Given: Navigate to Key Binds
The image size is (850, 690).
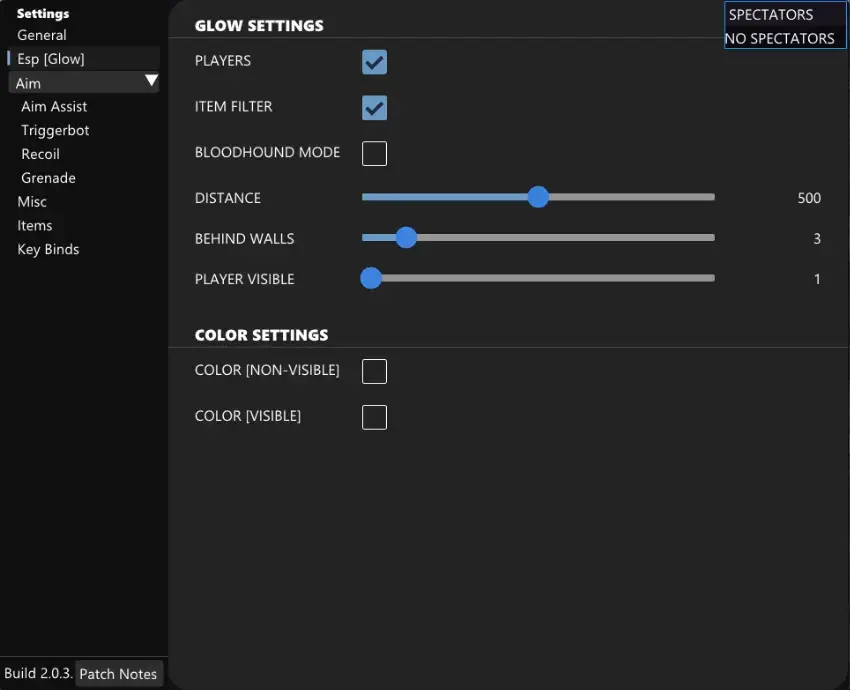Looking at the screenshot, I should click(48, 250).
